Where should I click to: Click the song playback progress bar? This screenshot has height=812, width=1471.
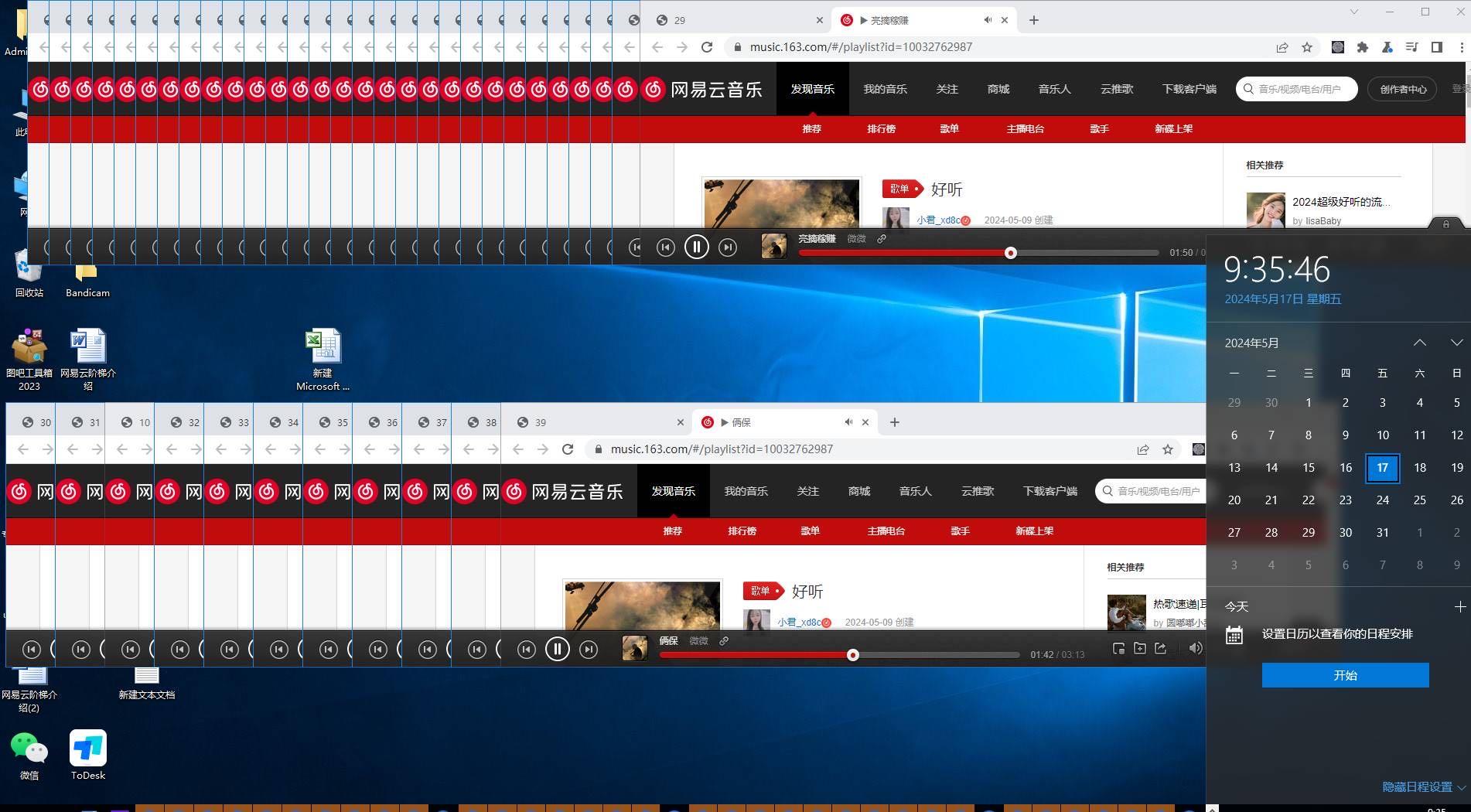tap(851, 655)
